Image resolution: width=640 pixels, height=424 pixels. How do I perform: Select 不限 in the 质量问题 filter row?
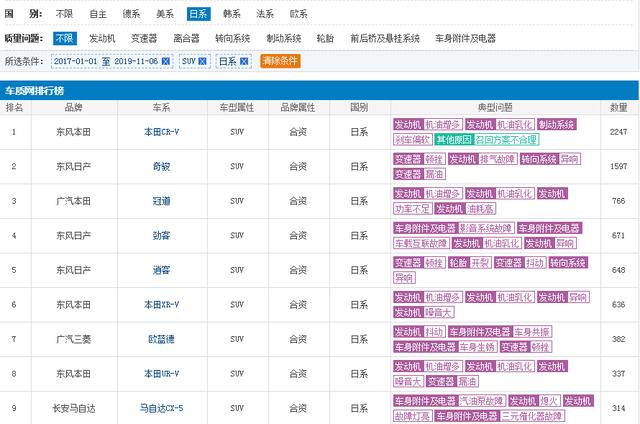point(65,38)
